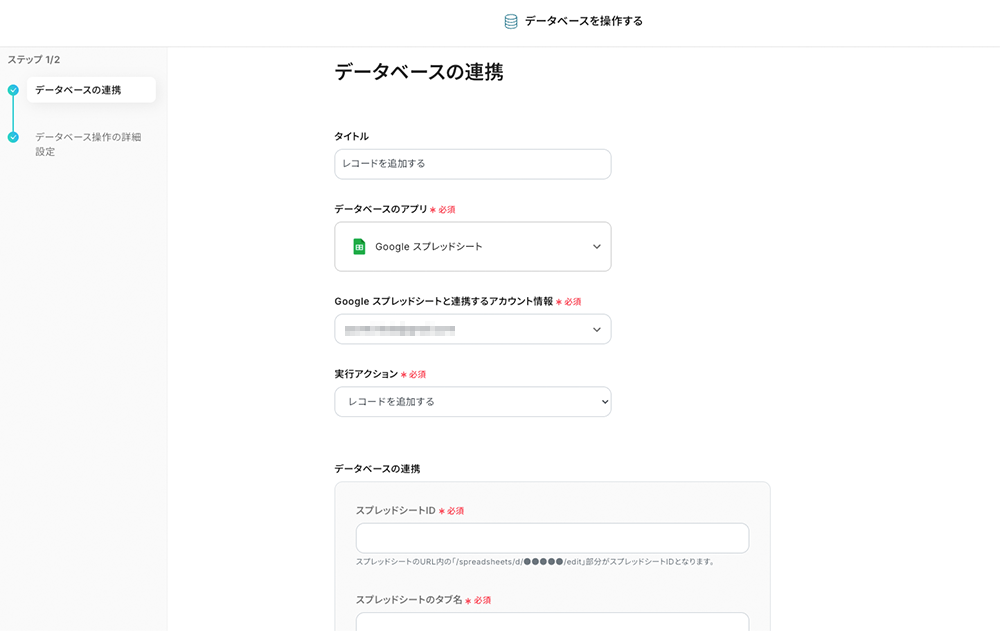The width and height of the screenshot is (1000, 631).
Task: Click the 実行アクション field label
Action: point(365,374)
